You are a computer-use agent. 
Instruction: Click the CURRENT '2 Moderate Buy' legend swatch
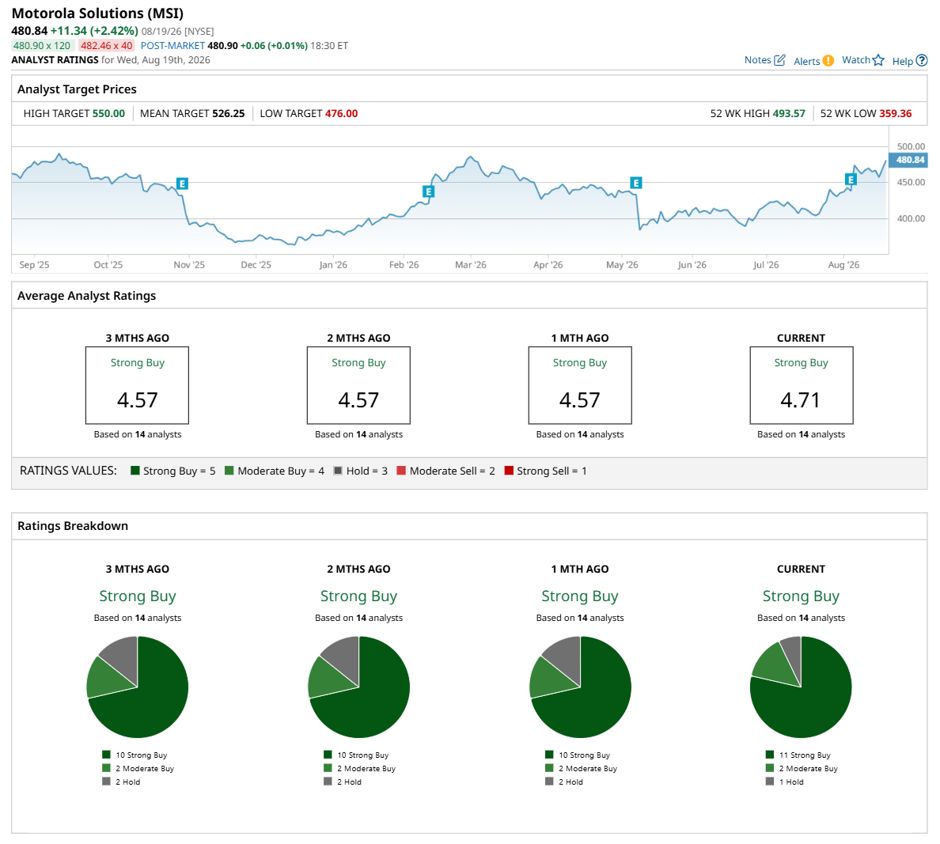(770, 768)
